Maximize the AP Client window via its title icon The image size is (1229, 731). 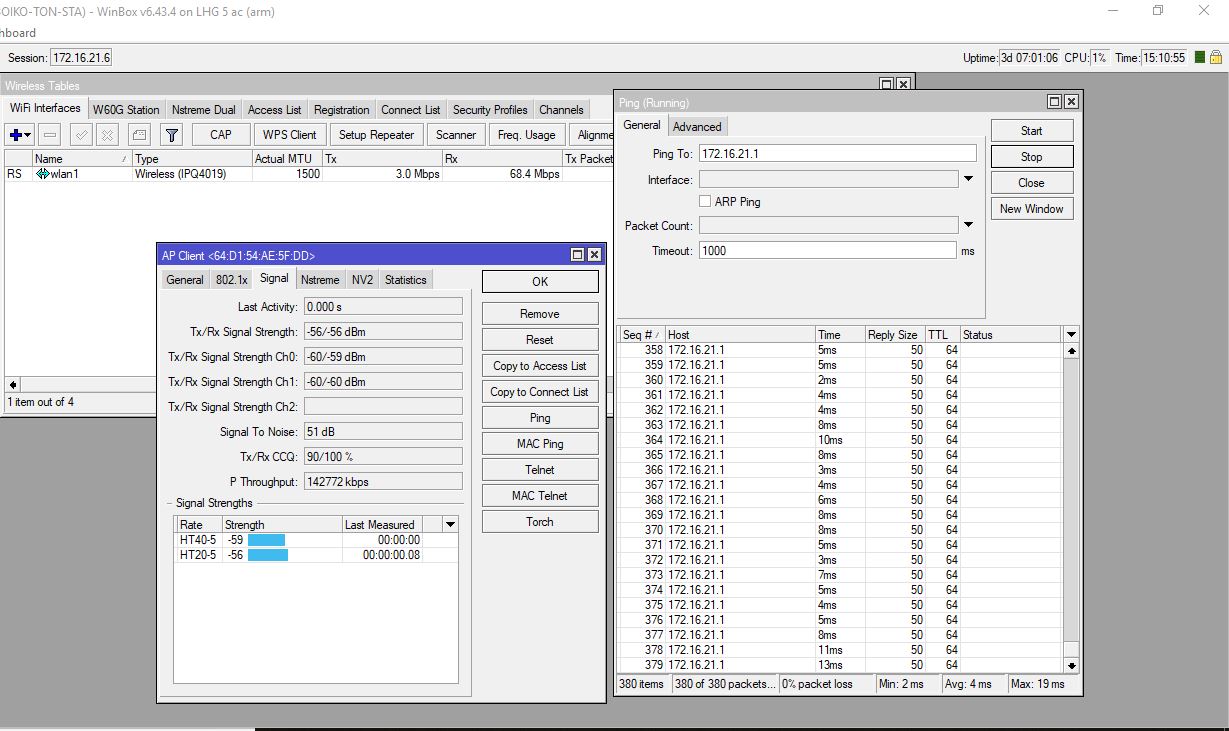tap(577, 255)
